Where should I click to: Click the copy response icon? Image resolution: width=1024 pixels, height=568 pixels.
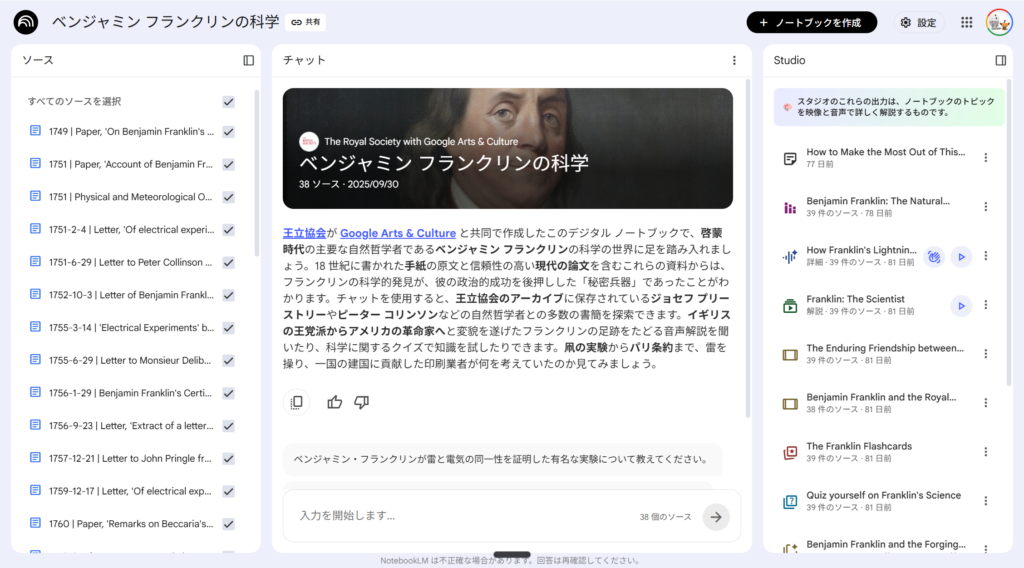click(x=296, y=402)
